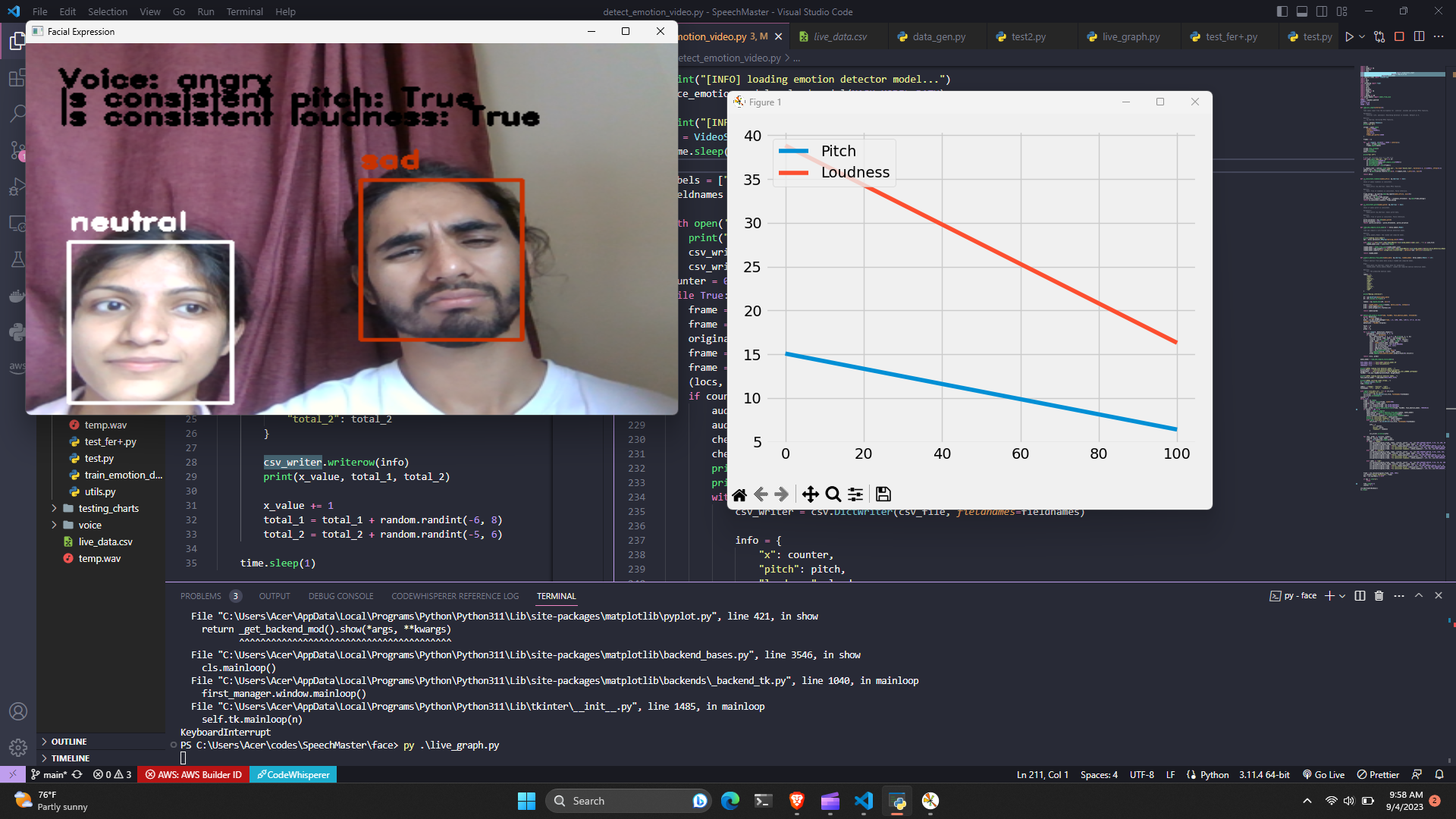Screen dimensions: 1456x819
Task: Toggle the secondary sidebar layout button
Action: coord(1322,11)
